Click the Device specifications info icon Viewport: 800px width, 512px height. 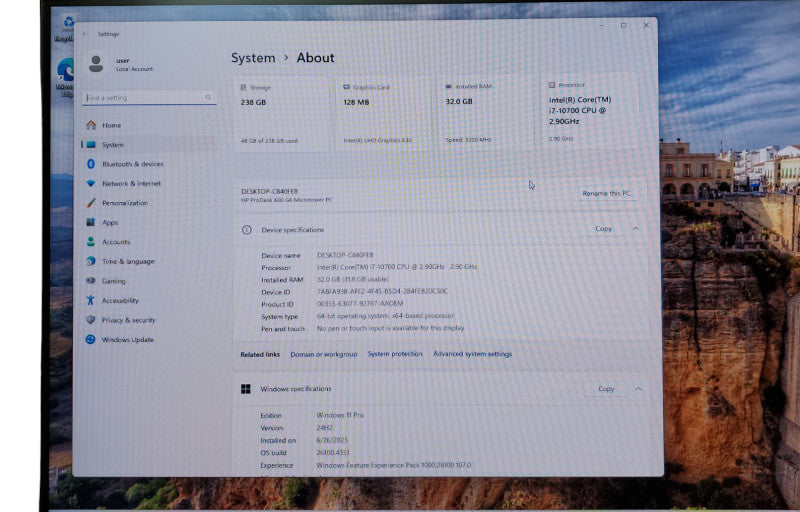247,230
